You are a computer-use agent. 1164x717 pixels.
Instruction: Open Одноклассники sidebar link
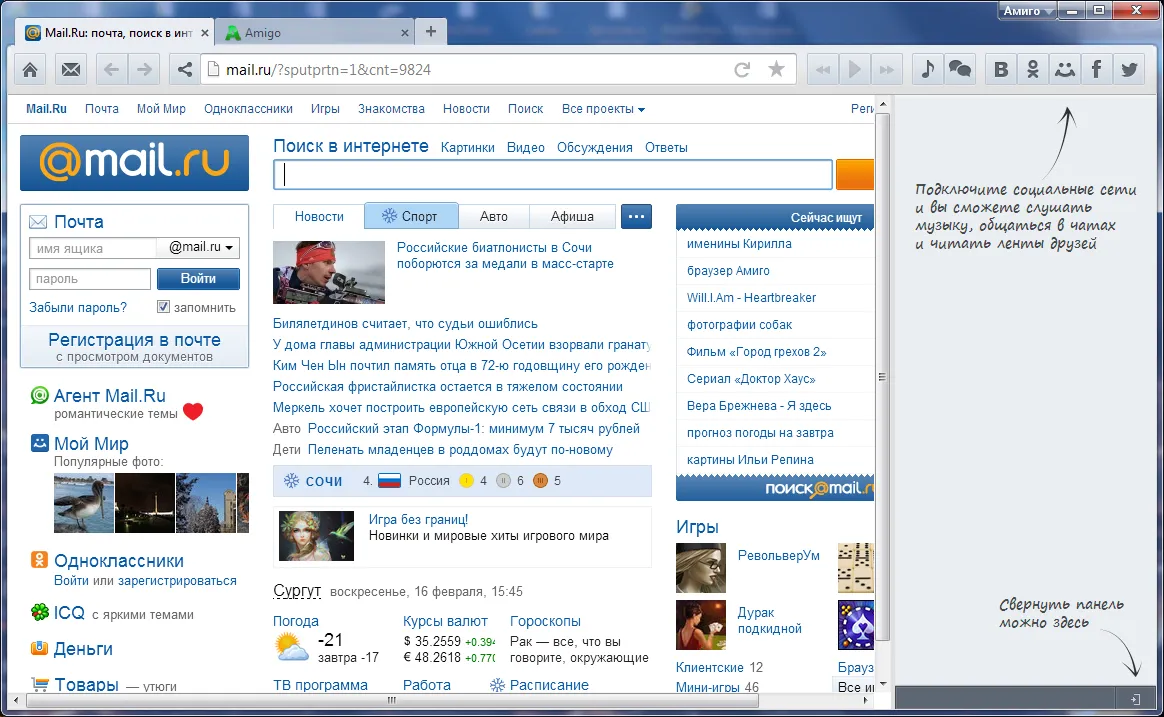click(x=119, y=561)
